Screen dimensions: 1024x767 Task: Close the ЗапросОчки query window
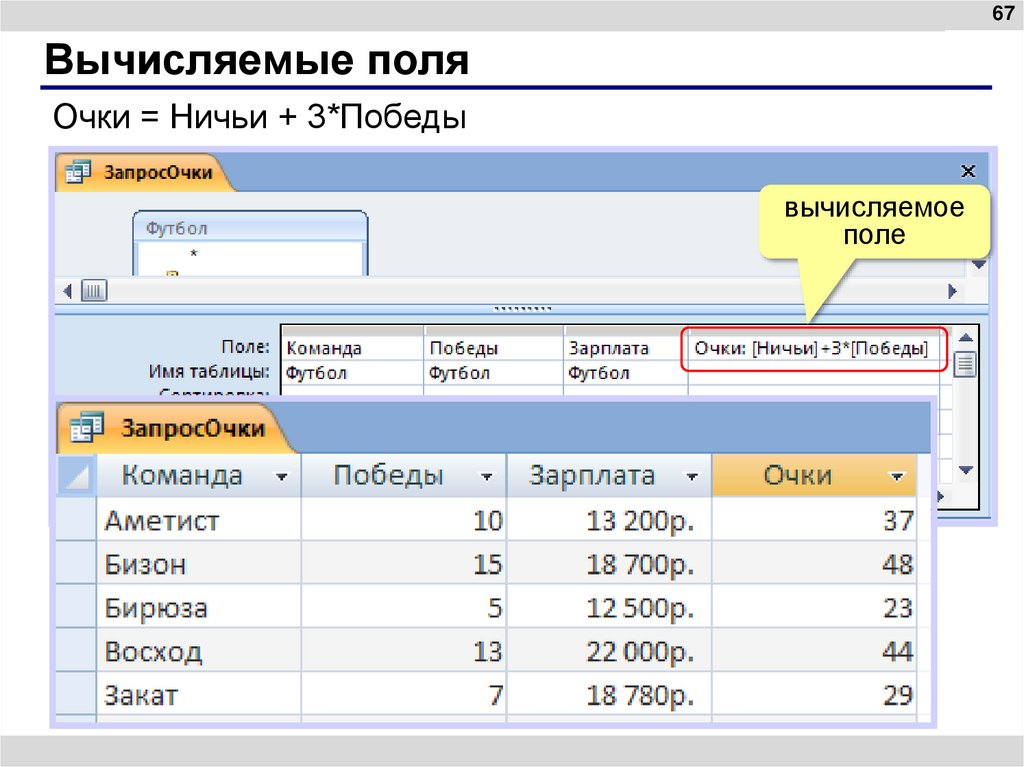pos(967,170)
